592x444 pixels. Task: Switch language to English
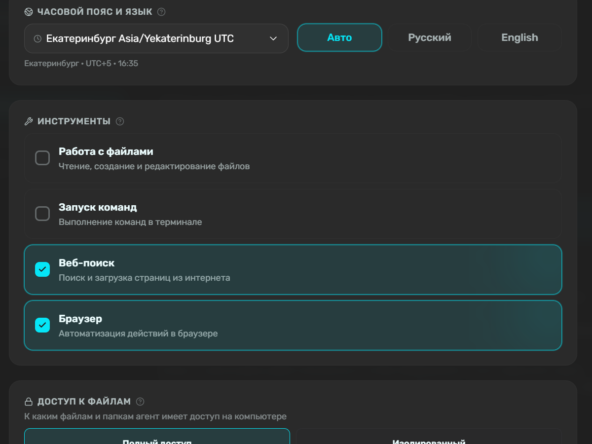pos(520,37)
